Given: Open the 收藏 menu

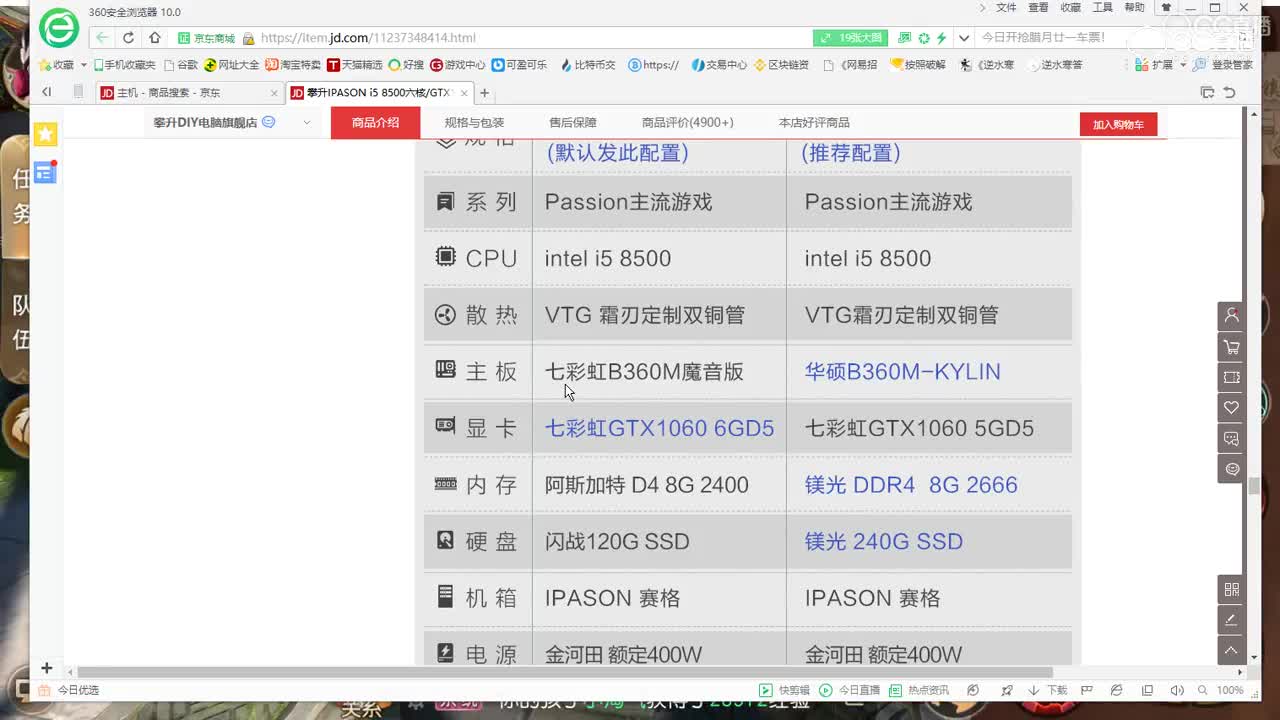Looking at the screenshot, I should click(1070, 8).
